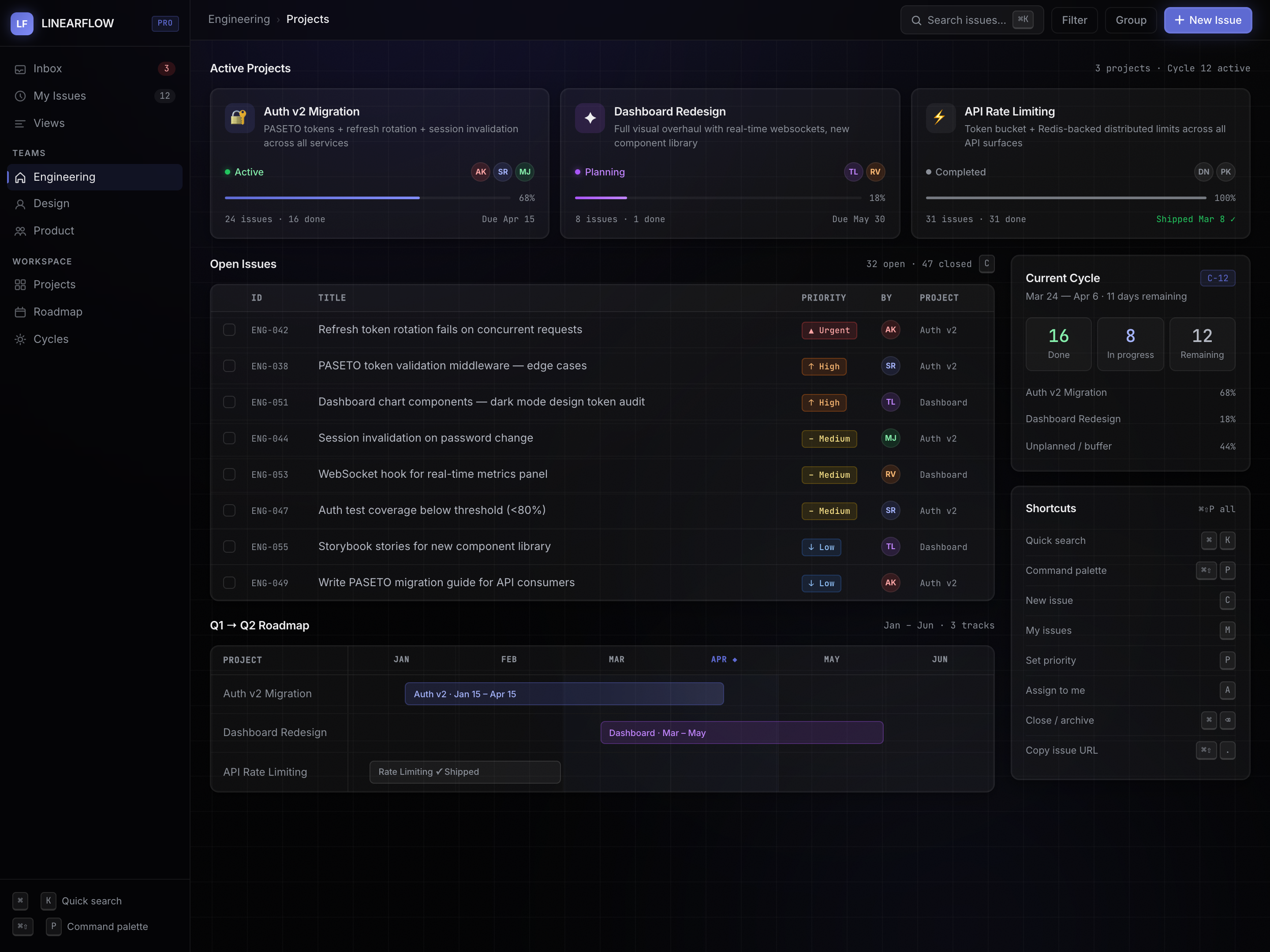Click the Dashboard Redesign sparkle icon
1270x952 pixels.
tap(590, 118)
